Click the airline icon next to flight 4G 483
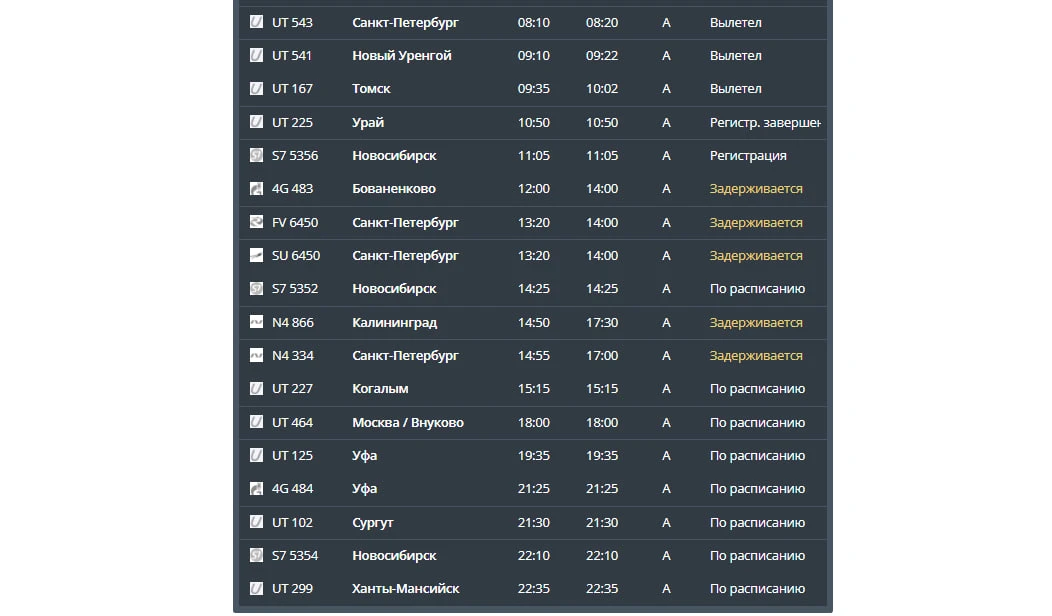 click(x=256, y=189)
